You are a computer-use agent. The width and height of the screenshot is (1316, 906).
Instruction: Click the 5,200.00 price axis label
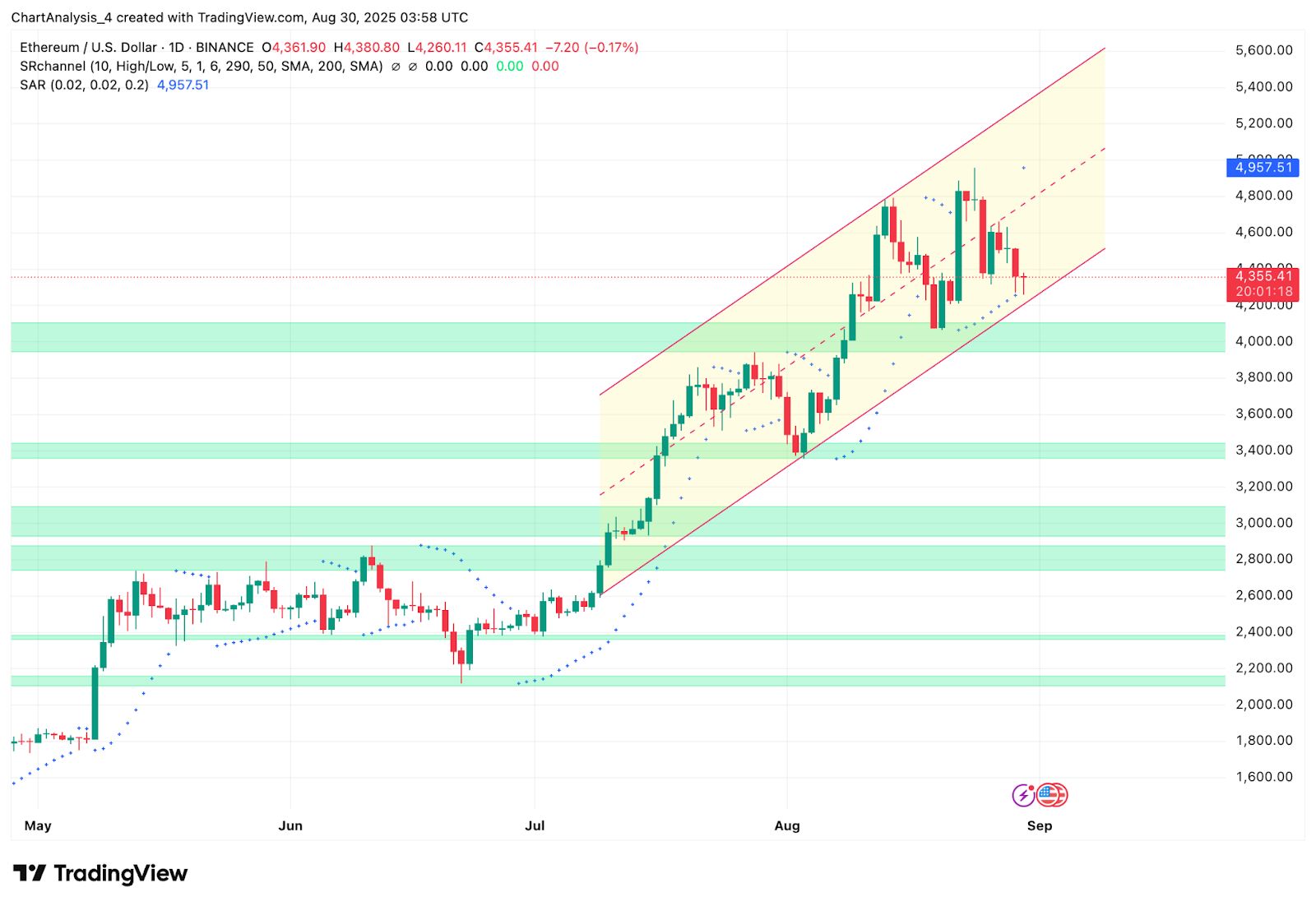click(x=1263, y=123)
